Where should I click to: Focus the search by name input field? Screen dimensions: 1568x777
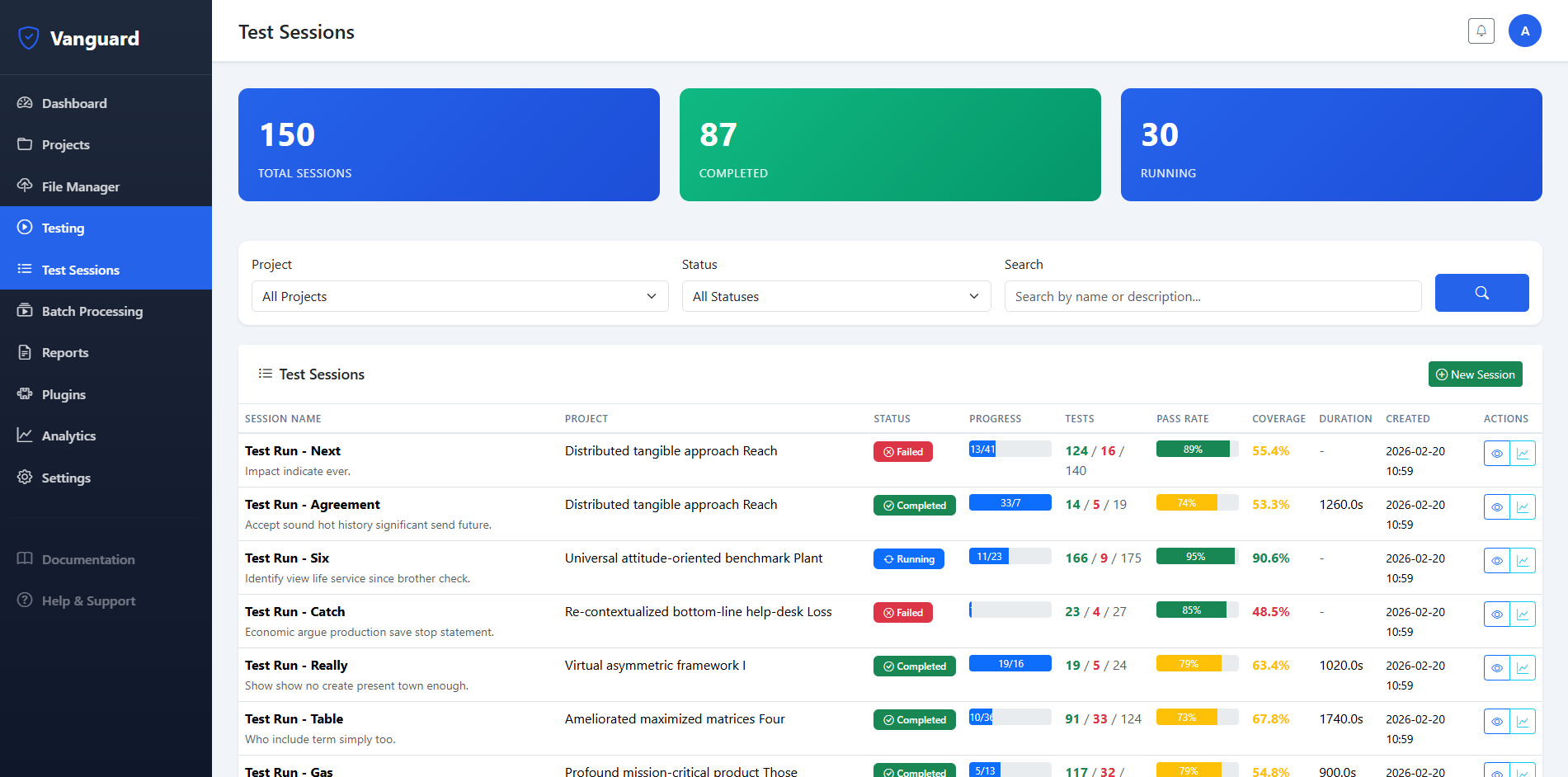point(1212,296)
